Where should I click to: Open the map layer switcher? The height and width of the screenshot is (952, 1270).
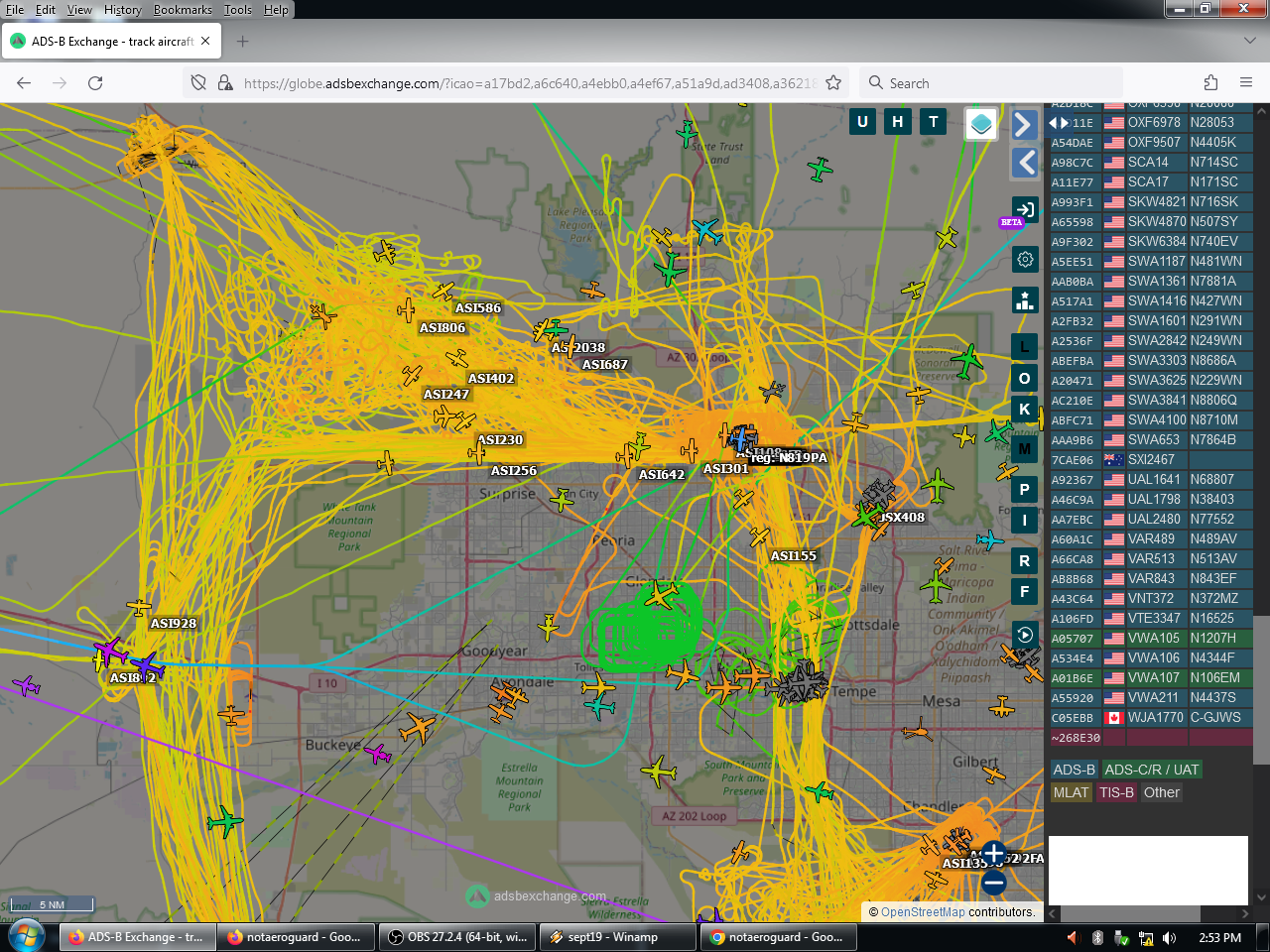coord(981,124)
